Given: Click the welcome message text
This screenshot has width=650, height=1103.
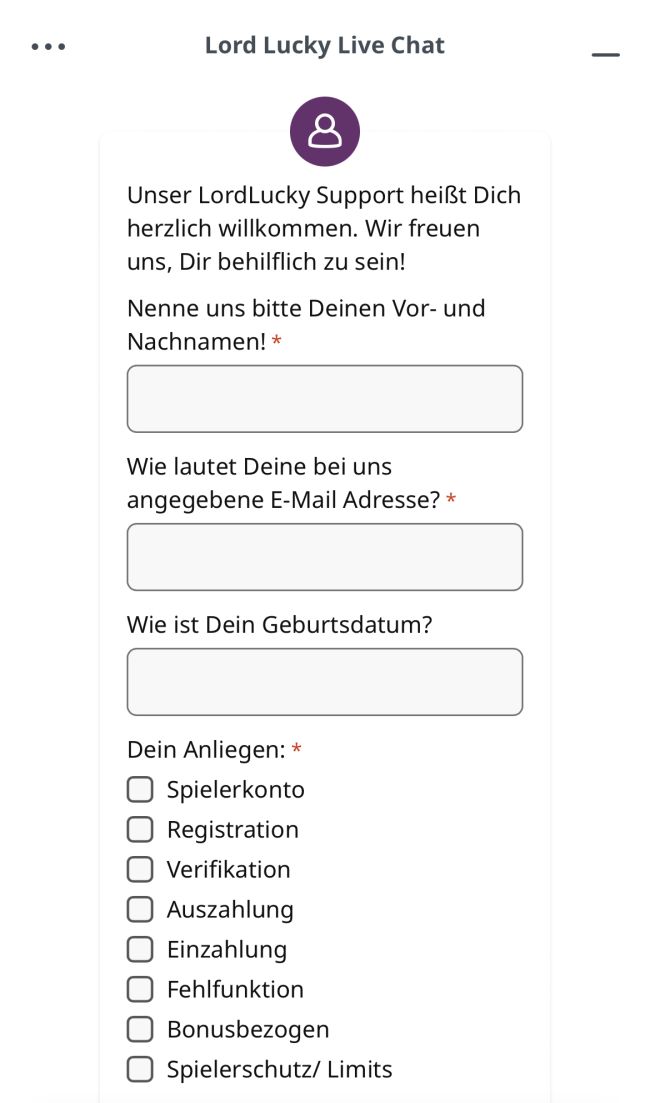Looking at the screenshot, I should (324, 228).
